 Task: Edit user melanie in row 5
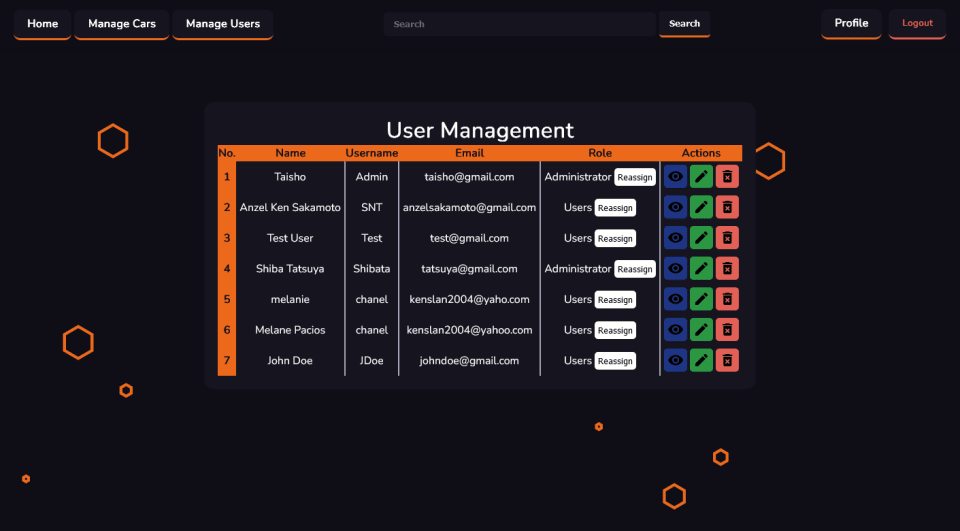pyautogui.click(x=701, y=299)
